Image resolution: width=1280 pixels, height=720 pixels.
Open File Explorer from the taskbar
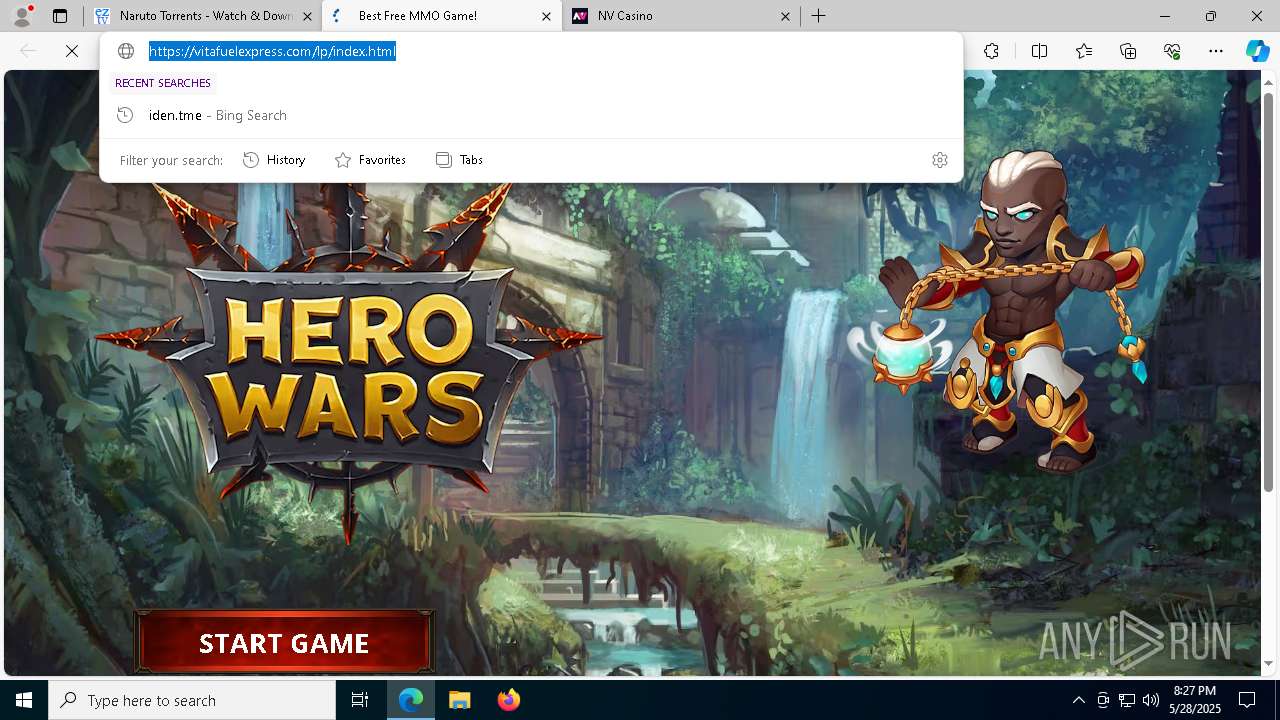(x=459, y=700)
